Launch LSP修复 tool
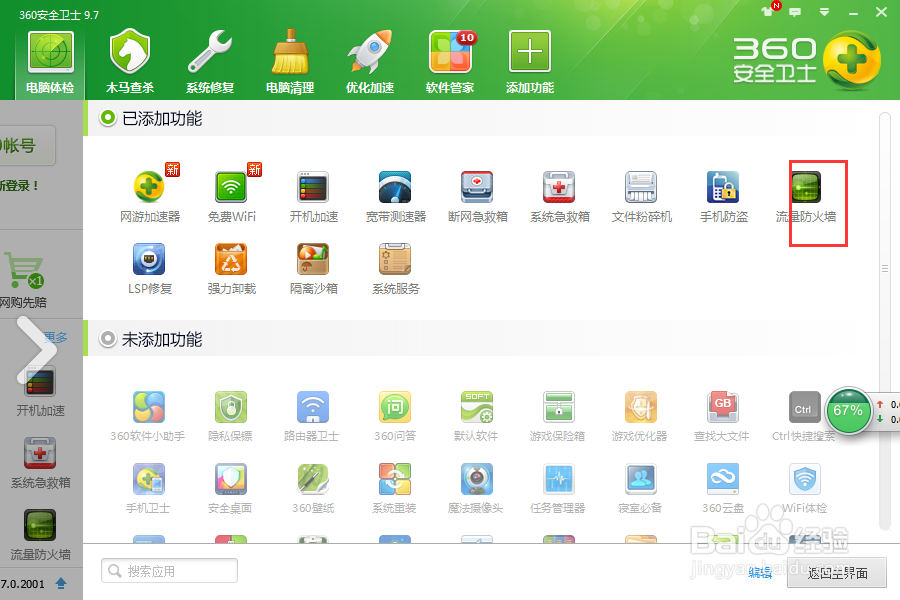Screen dimensions: 900x600 (149, 269)
